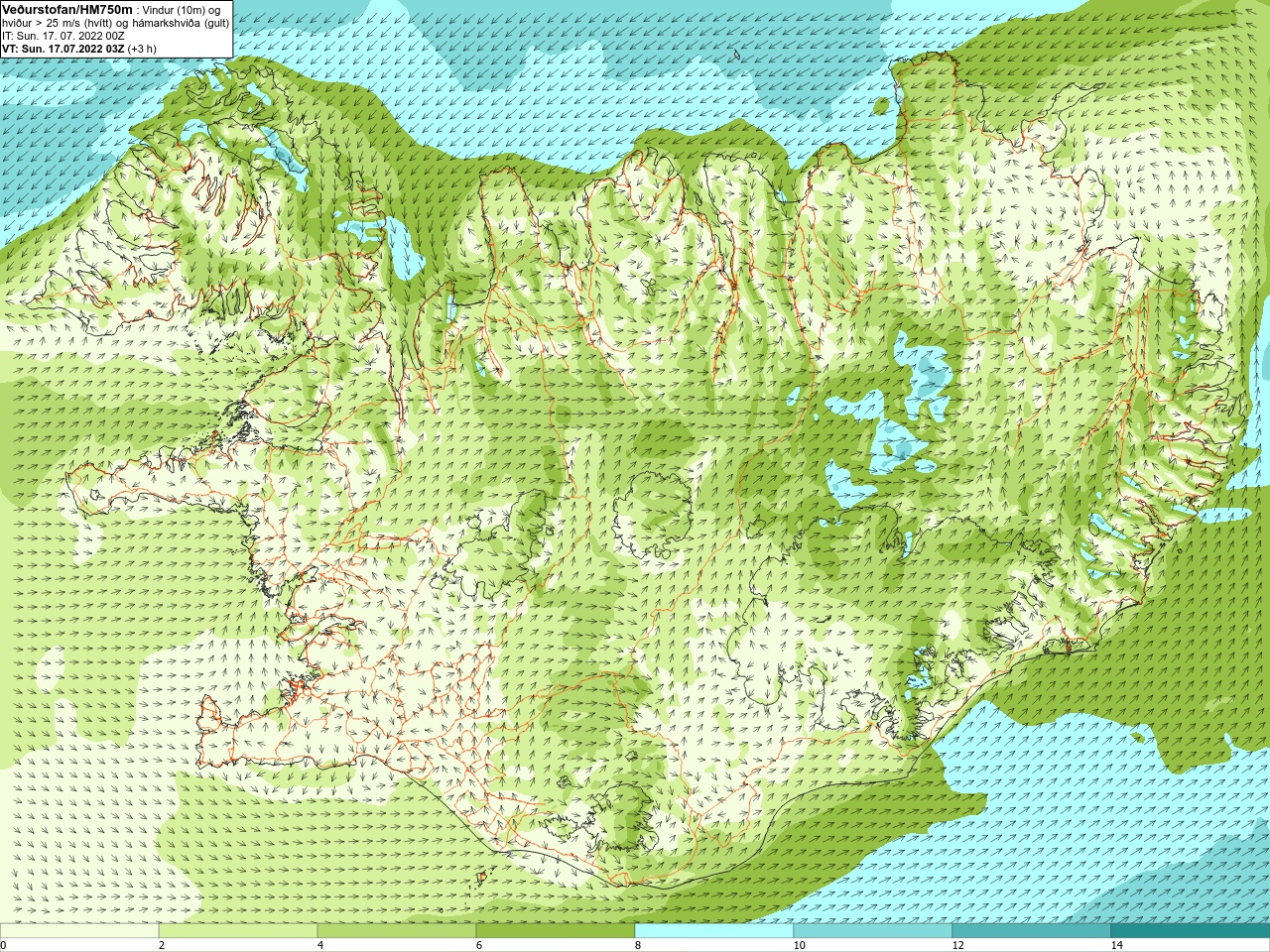The height and width of the screenshot is (952, 1270).
Task: Click the '0' scale label
Action: pyautogui.click(x=4, y=945)
